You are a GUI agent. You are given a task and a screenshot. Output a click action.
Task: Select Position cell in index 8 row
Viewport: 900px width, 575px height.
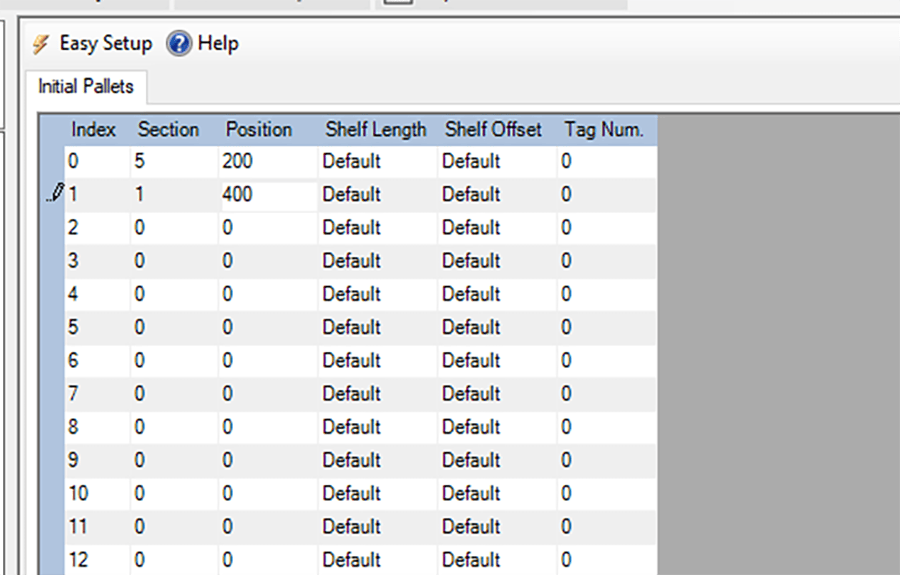pos(268,428)
